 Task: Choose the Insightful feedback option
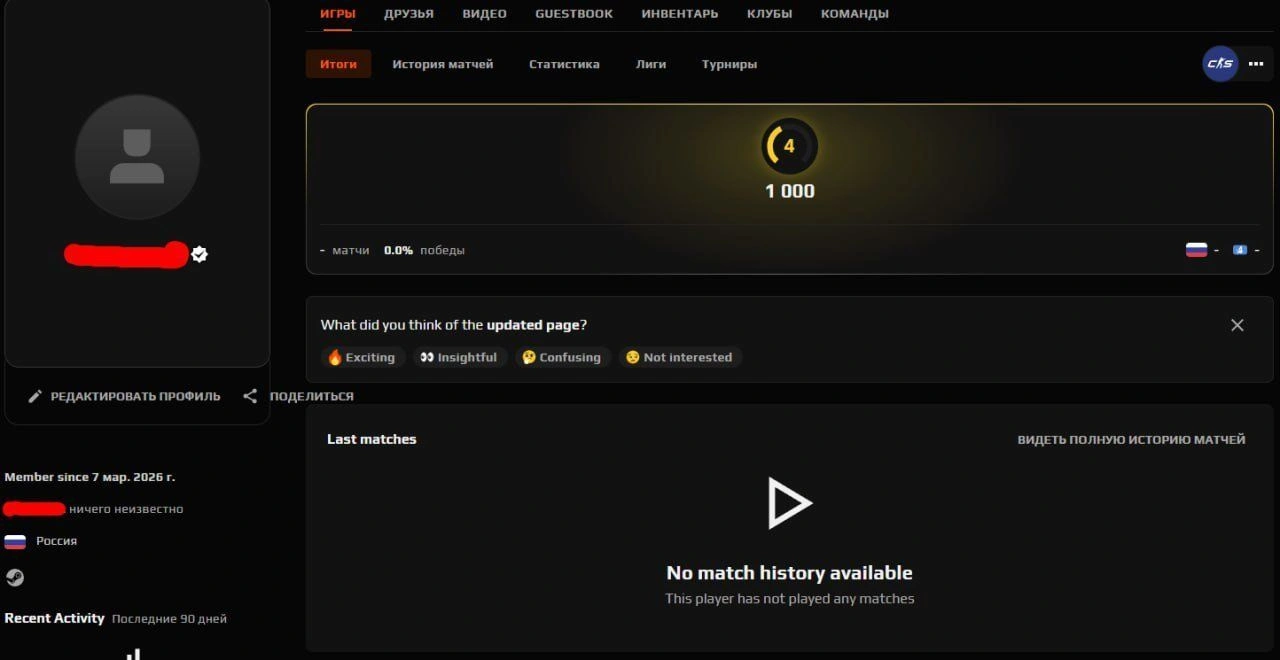[x=460, y=357]
